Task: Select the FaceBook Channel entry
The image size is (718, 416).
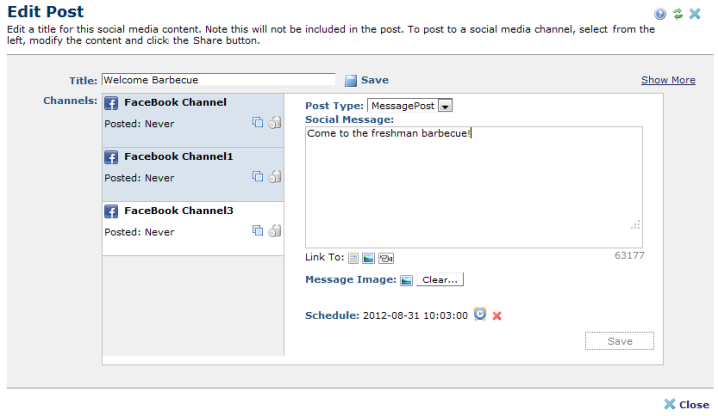Action: [x=175, y=102]
